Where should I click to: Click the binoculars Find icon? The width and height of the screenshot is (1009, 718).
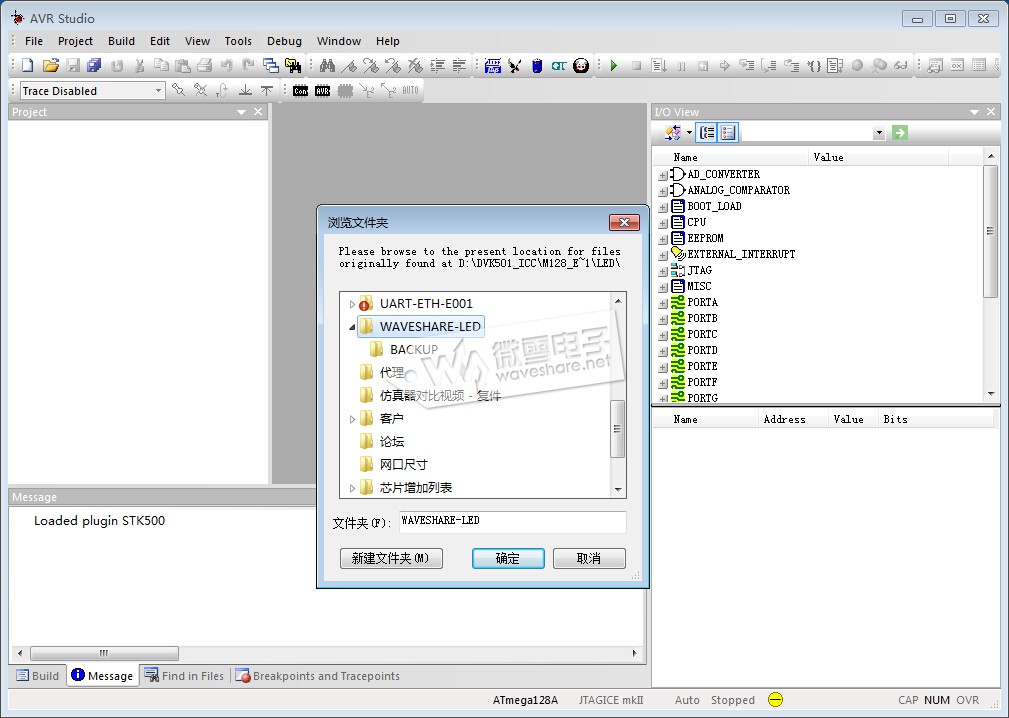coord(327,66)
